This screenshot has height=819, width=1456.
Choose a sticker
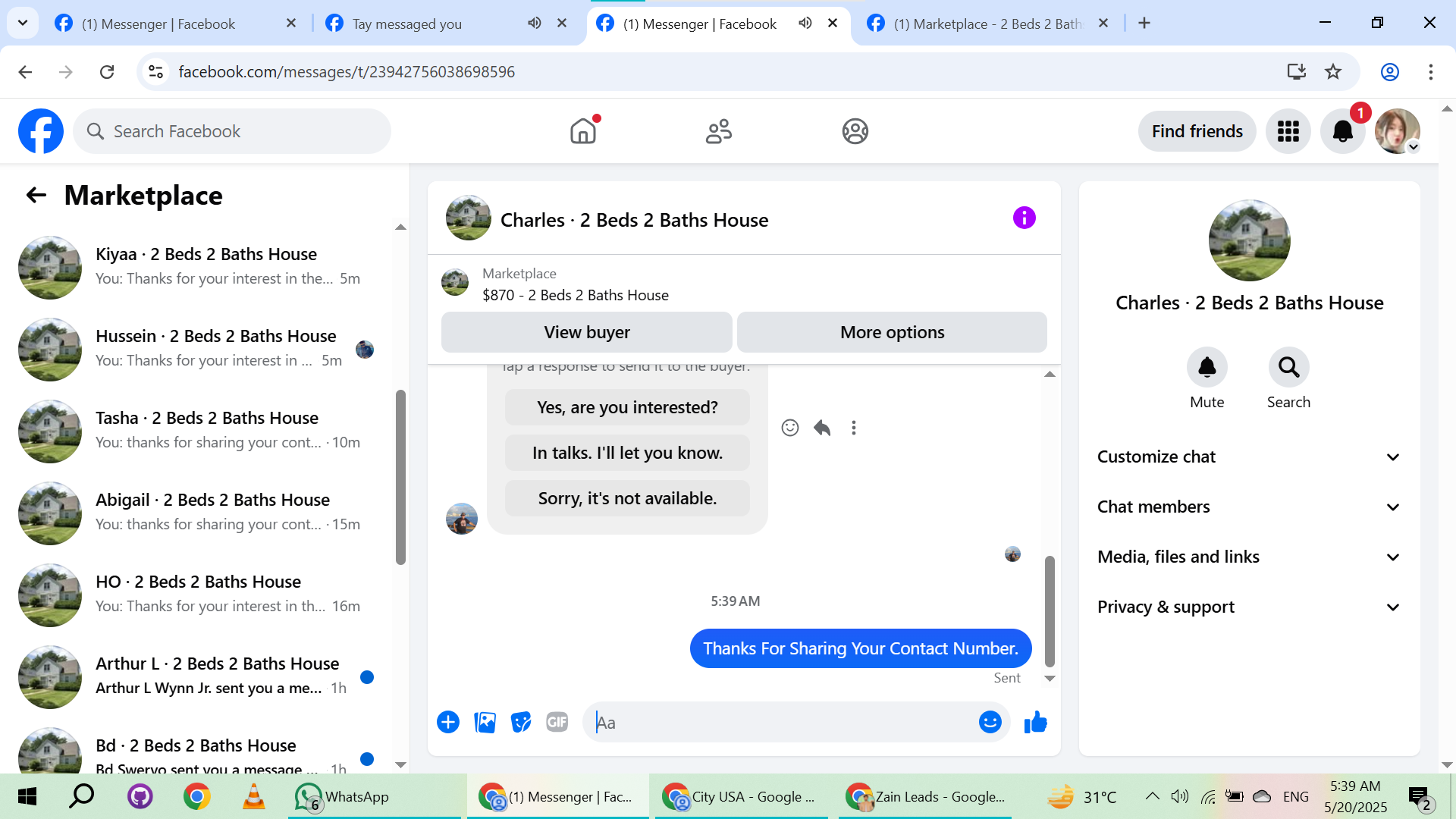521,722
